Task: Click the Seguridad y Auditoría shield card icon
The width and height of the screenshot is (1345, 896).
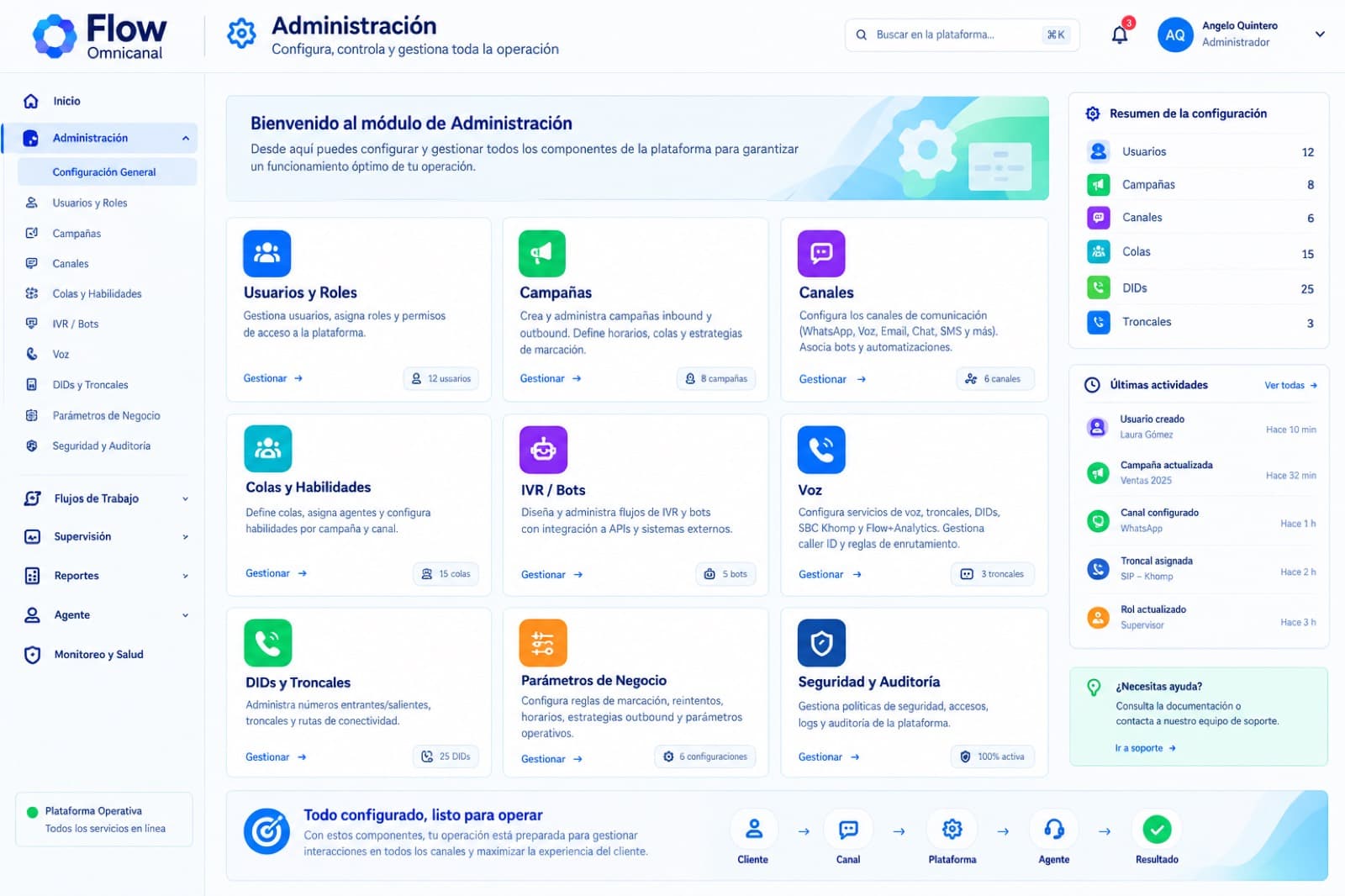Action: pos(821,643)
